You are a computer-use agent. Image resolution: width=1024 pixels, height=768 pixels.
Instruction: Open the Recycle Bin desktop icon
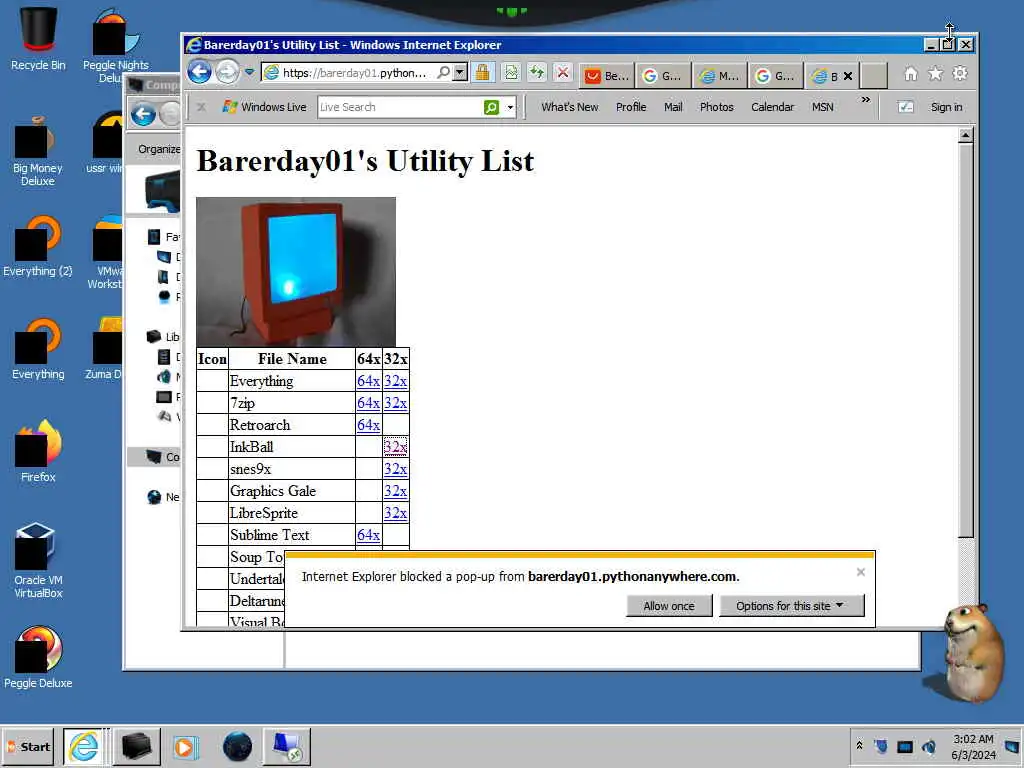(x=38, y=38)
